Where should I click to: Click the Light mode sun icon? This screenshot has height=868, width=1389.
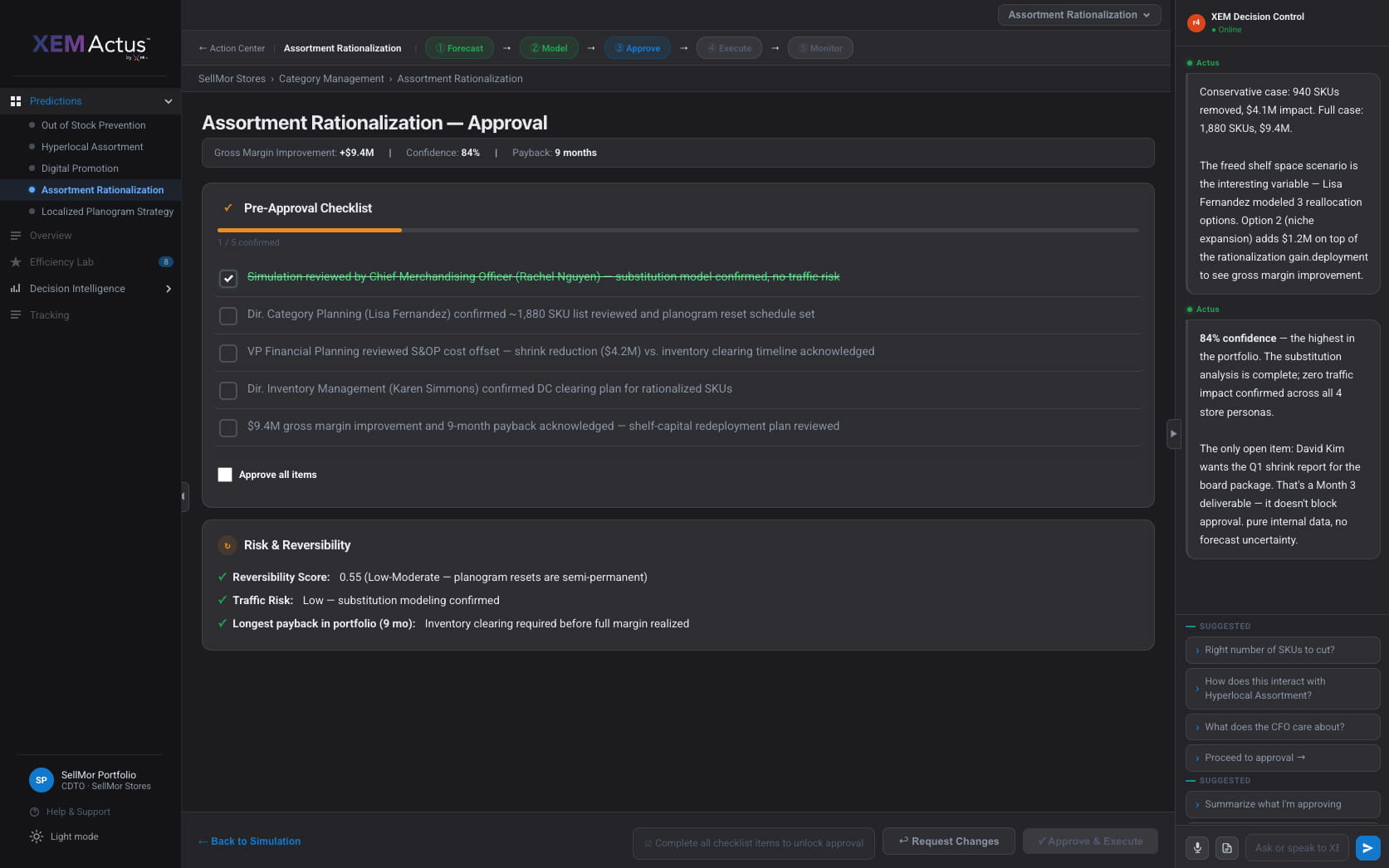click(37, 836)
